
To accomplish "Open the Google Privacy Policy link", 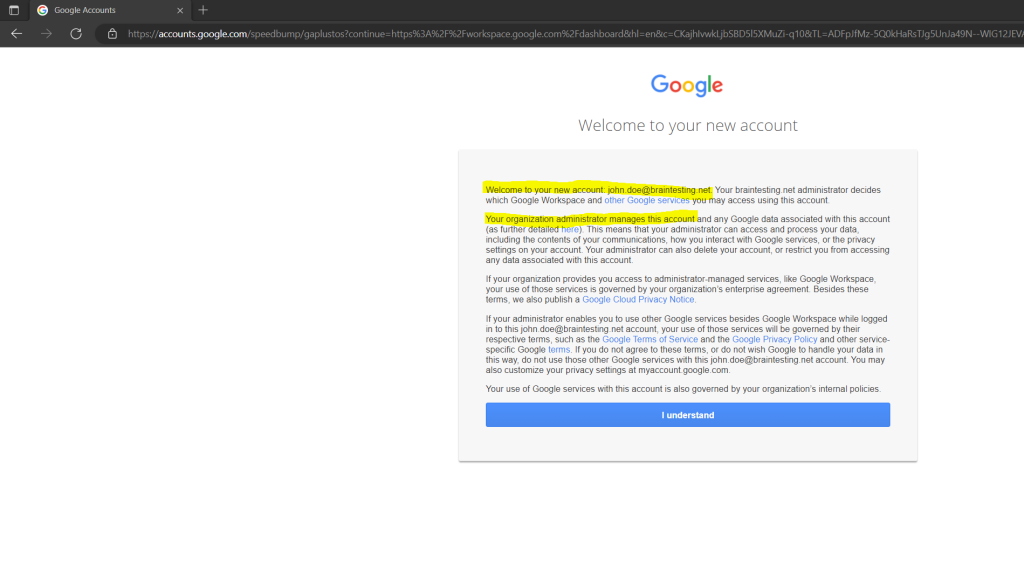I will pos(775,339).
